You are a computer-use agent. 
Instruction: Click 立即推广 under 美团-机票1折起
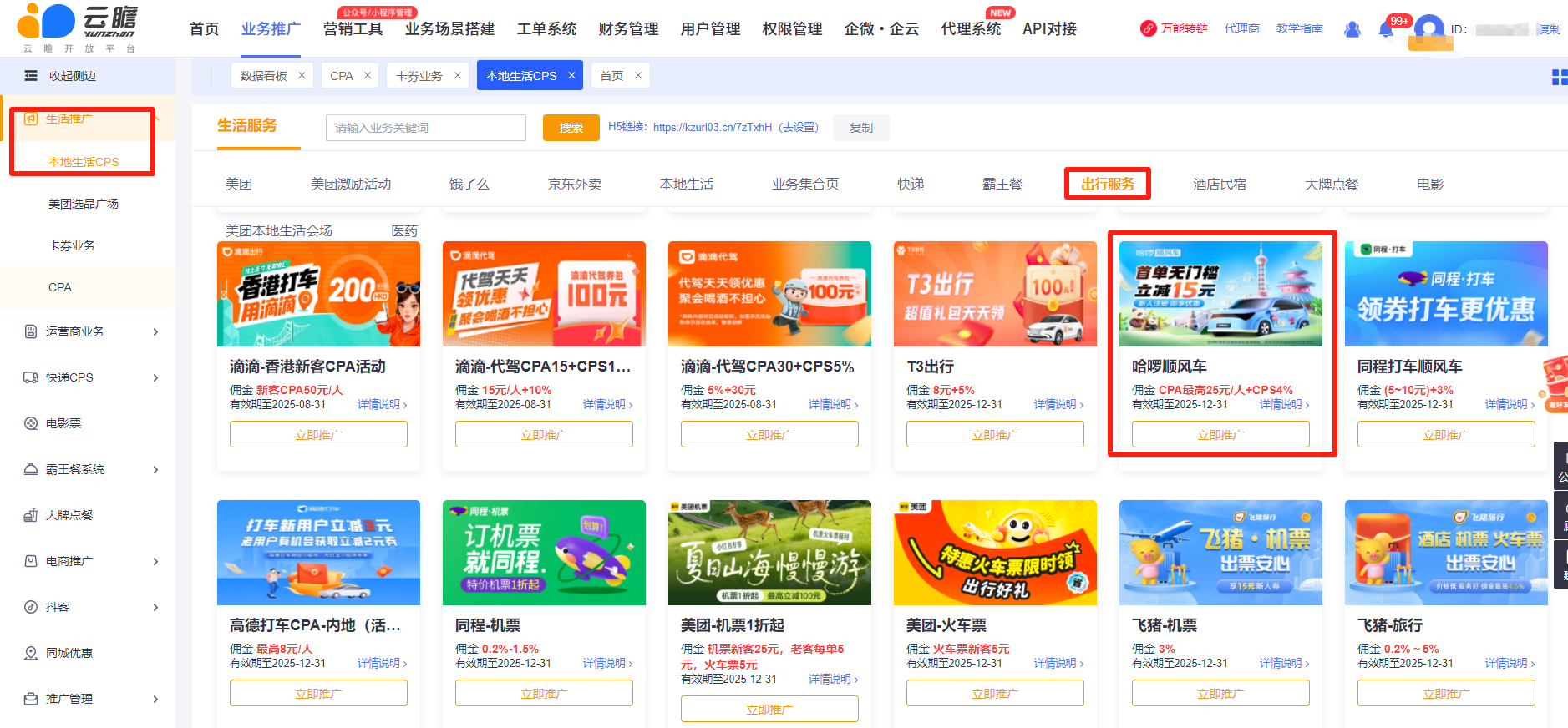pyautogui.click(x=769, y=709)
